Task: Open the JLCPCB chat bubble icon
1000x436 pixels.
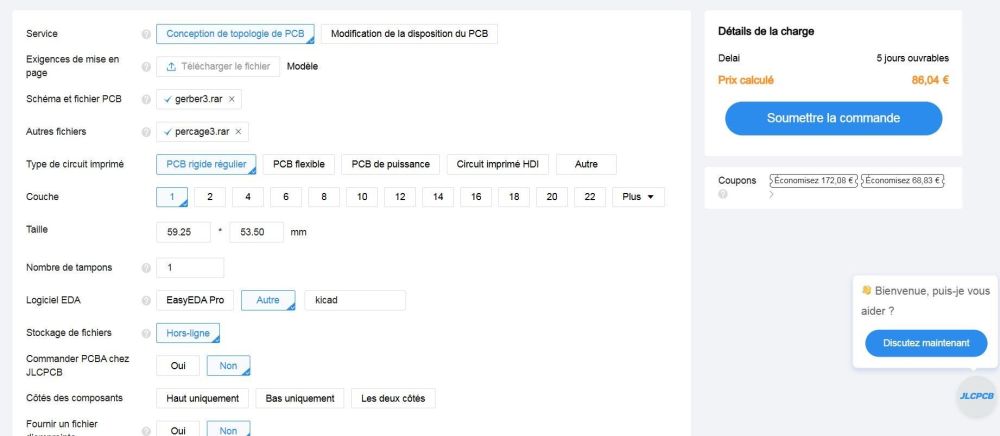Action: coord(976,396)
